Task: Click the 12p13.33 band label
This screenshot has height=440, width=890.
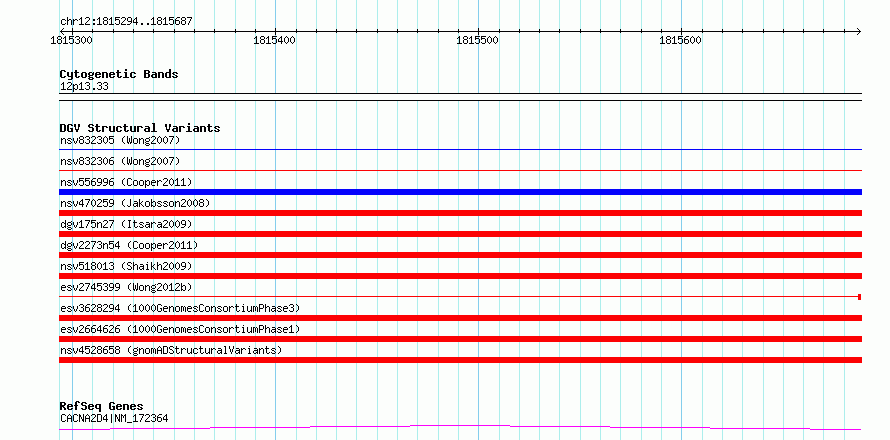Action: 84,87
